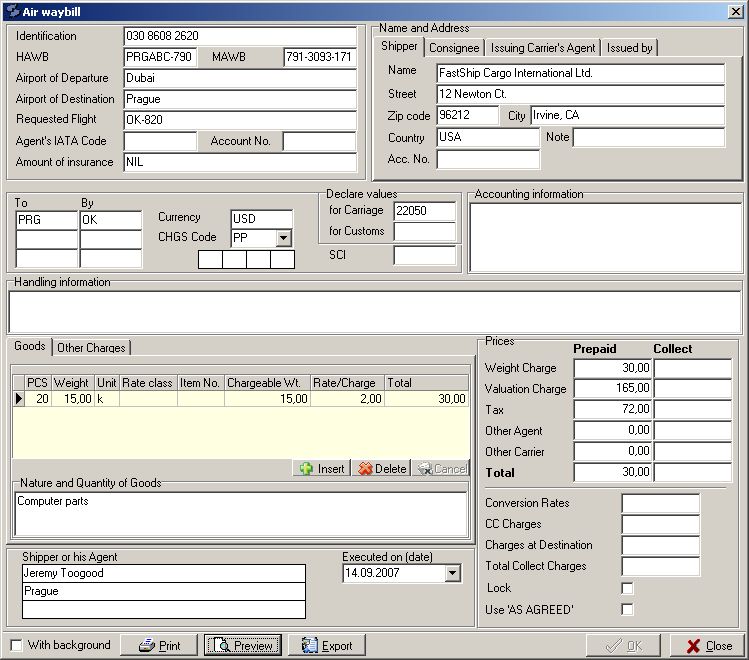Open the CHGS Code dropdown

point(283,237)
